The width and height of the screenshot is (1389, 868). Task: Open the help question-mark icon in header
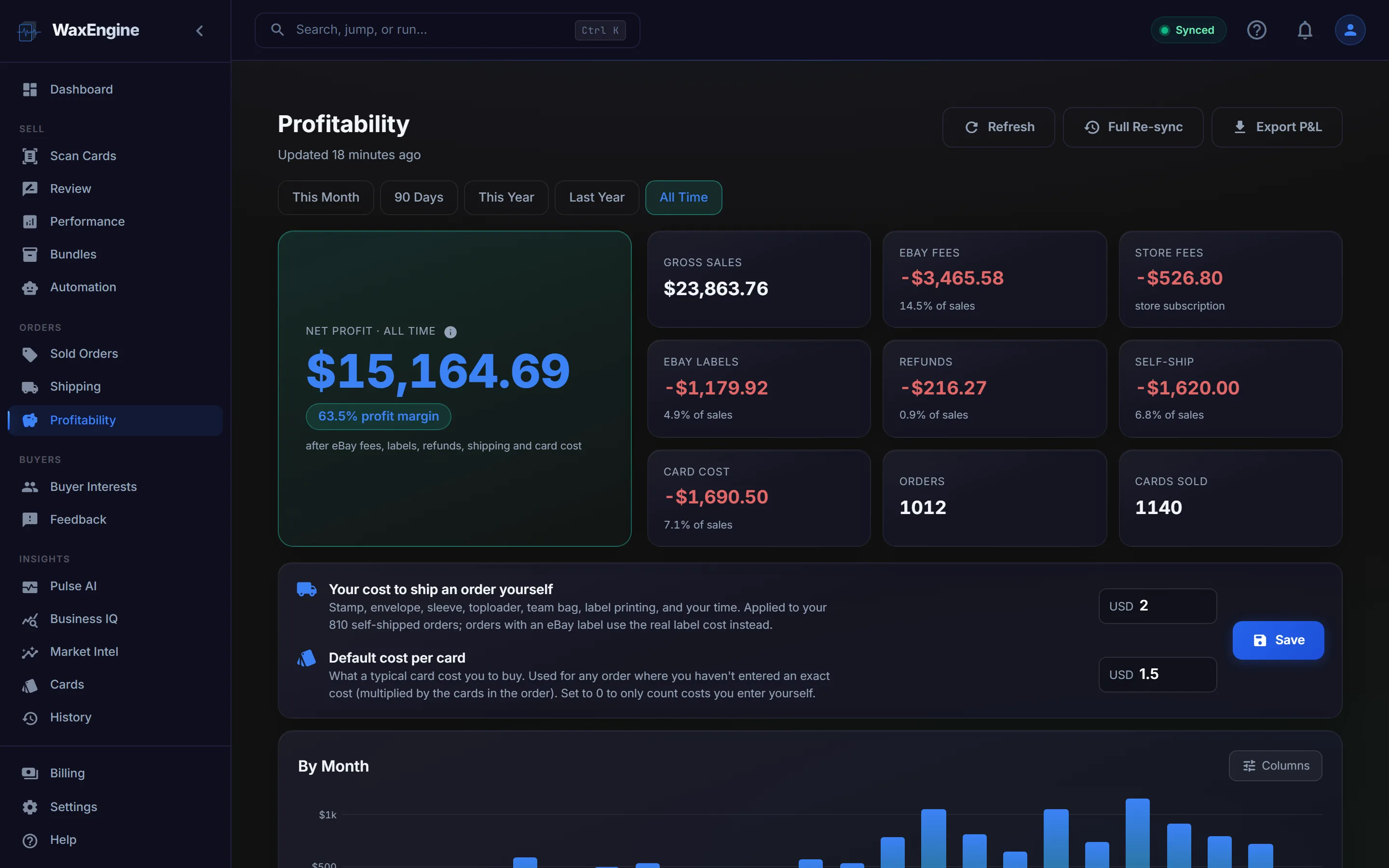coord(1256,30)
